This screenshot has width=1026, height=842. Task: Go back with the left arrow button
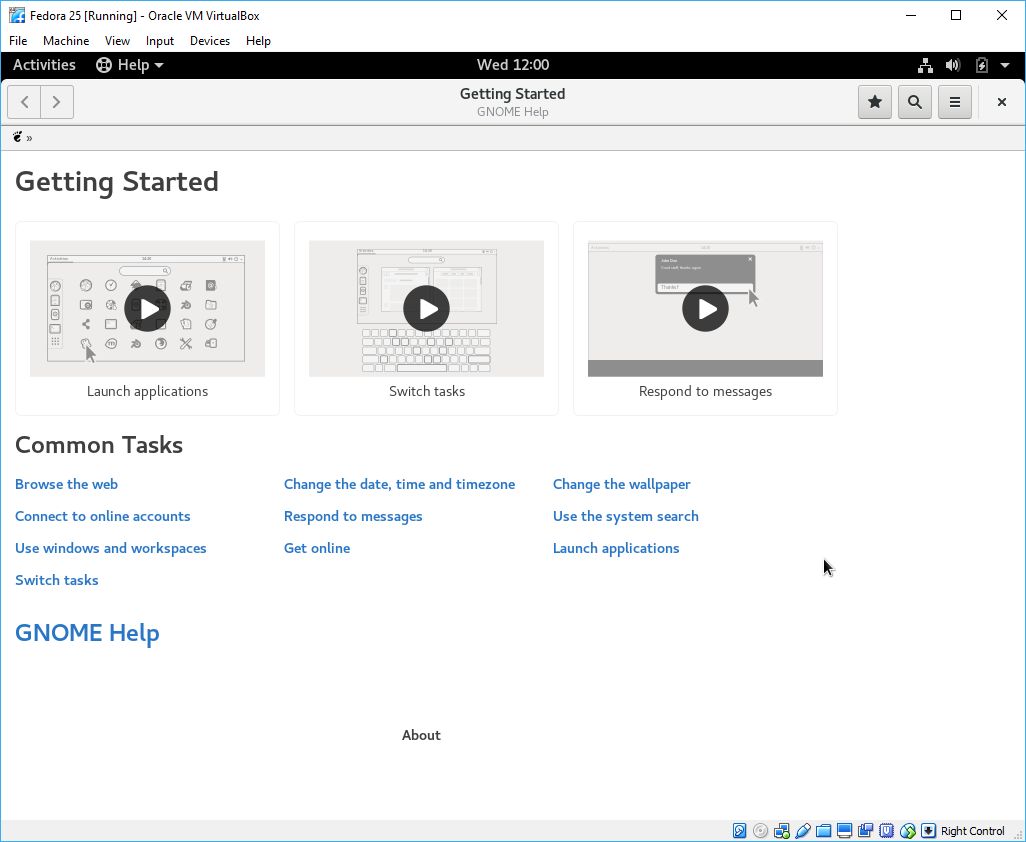(x=24, y=102)
